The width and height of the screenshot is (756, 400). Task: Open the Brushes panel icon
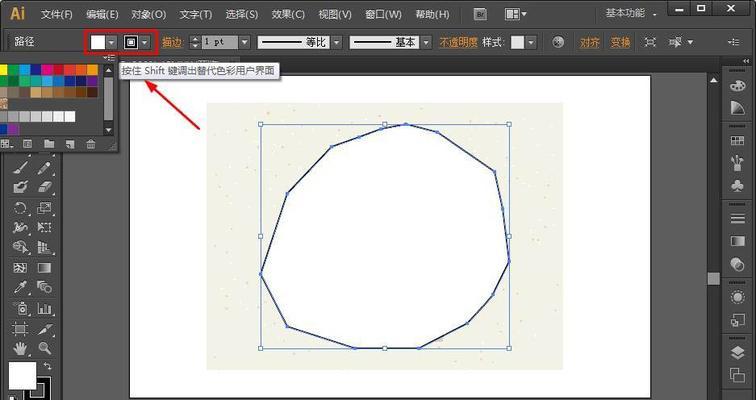pos(738,162)
